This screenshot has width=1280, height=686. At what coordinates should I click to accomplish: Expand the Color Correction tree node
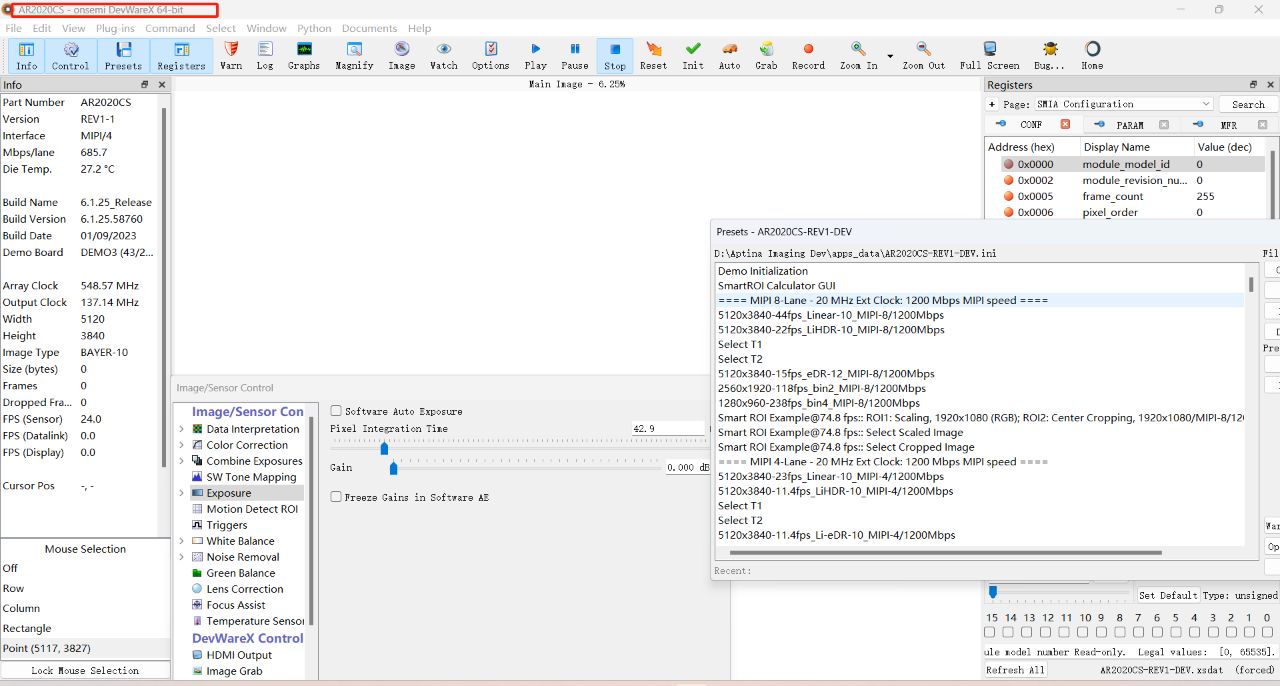pos(181,445)
